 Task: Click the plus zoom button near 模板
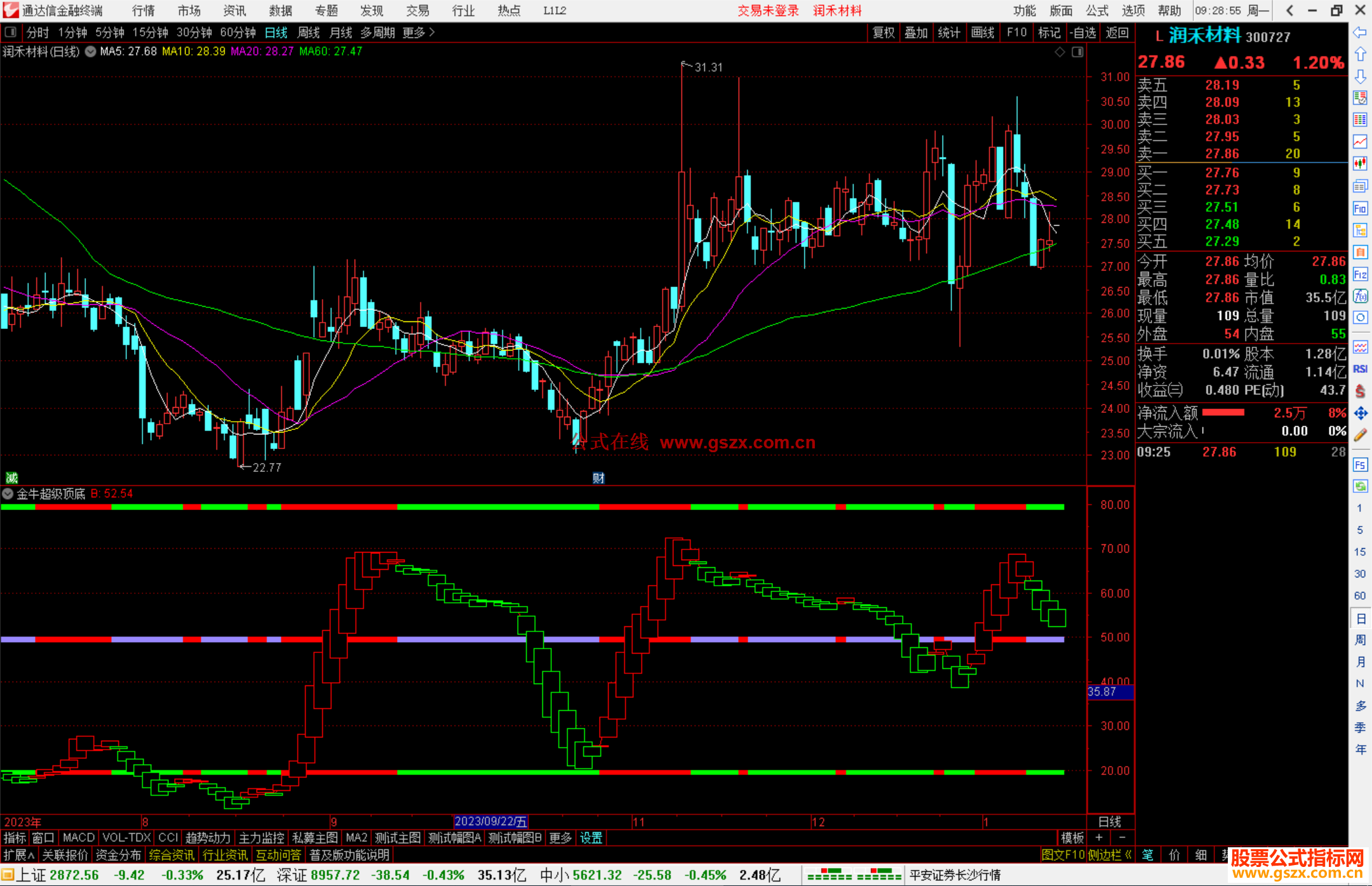click(1099, 837)
